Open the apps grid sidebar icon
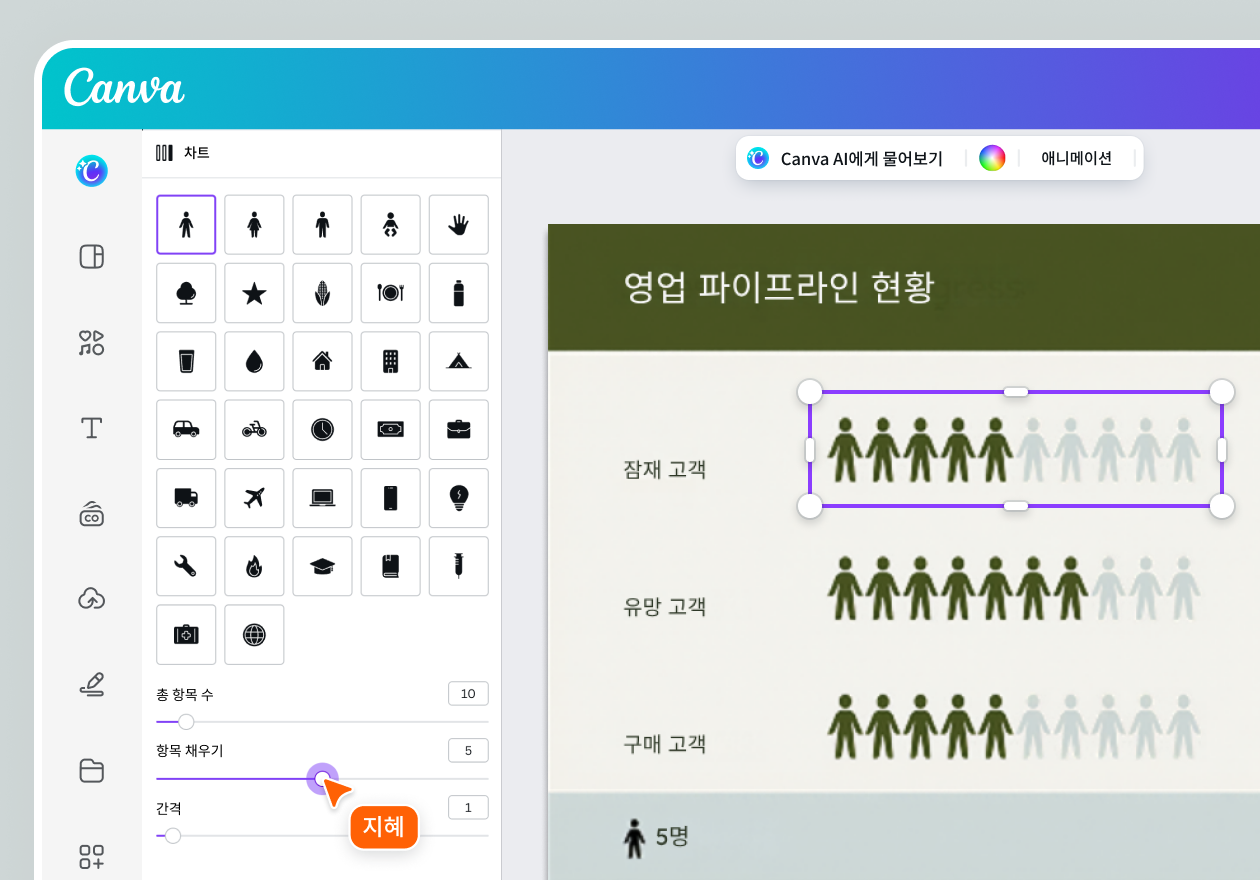 (91, 856)
